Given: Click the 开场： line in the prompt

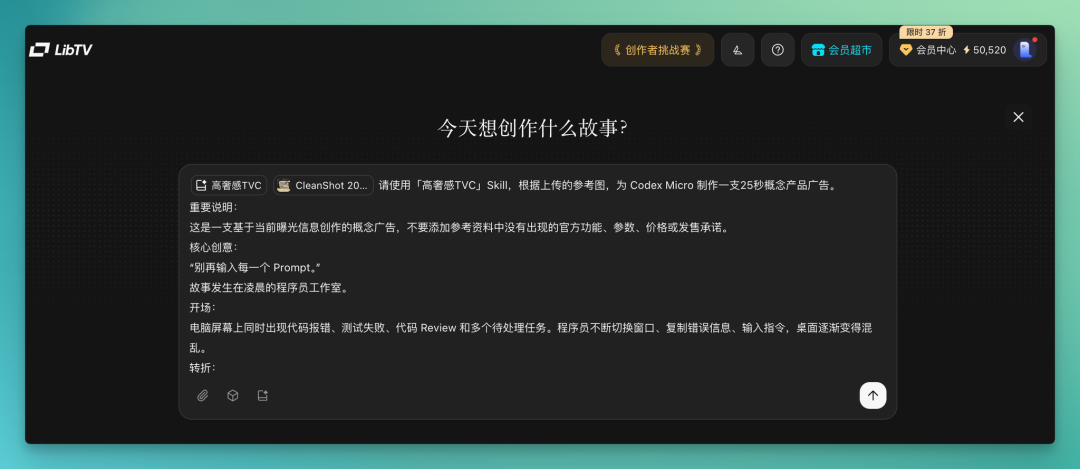Looking at the screenshot, I should tap(203, 307).
